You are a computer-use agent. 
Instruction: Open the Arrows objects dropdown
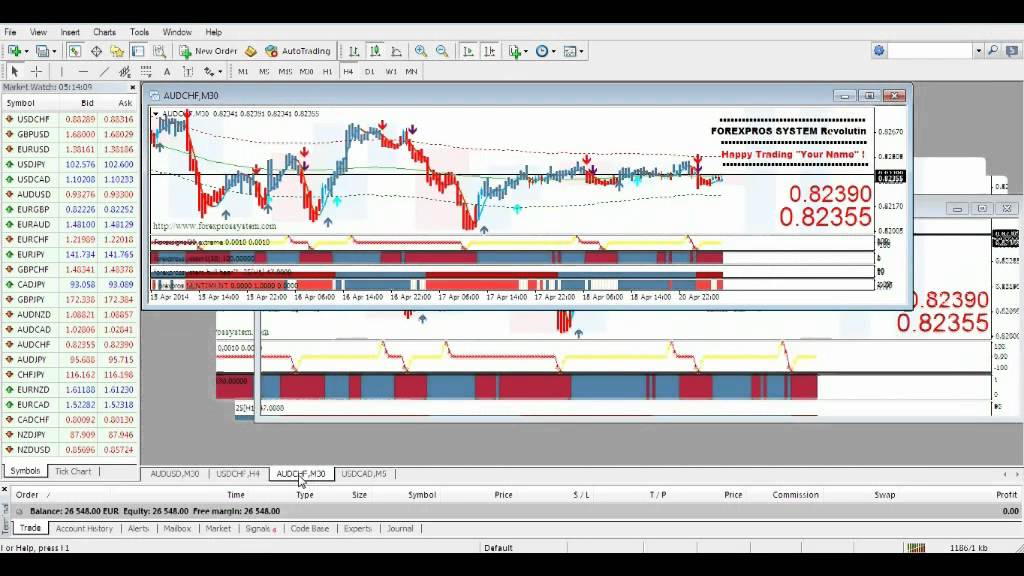212,71
